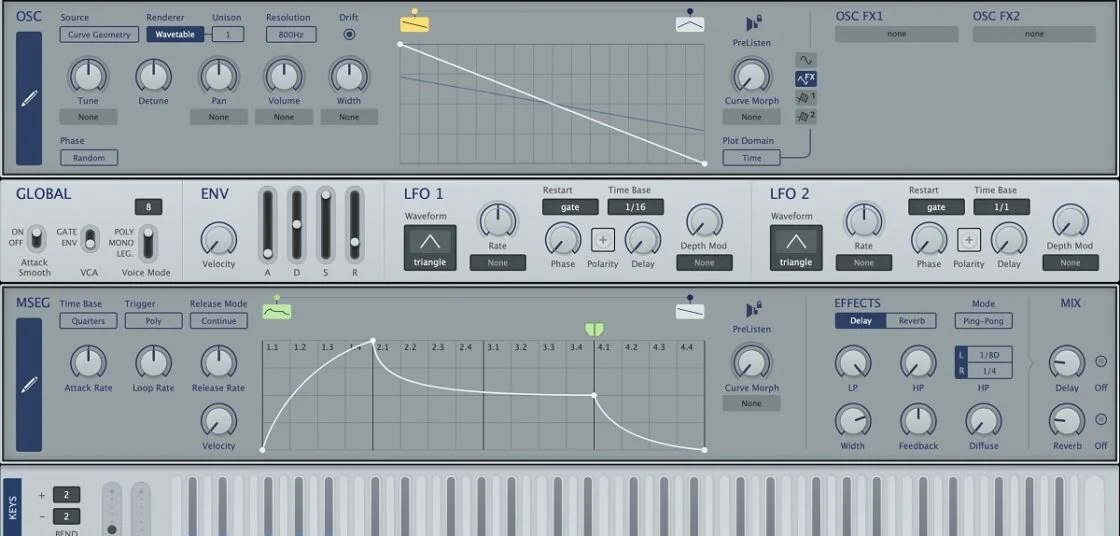
Task: Switch to the Reverb effects tab
Action: (911, 321)
